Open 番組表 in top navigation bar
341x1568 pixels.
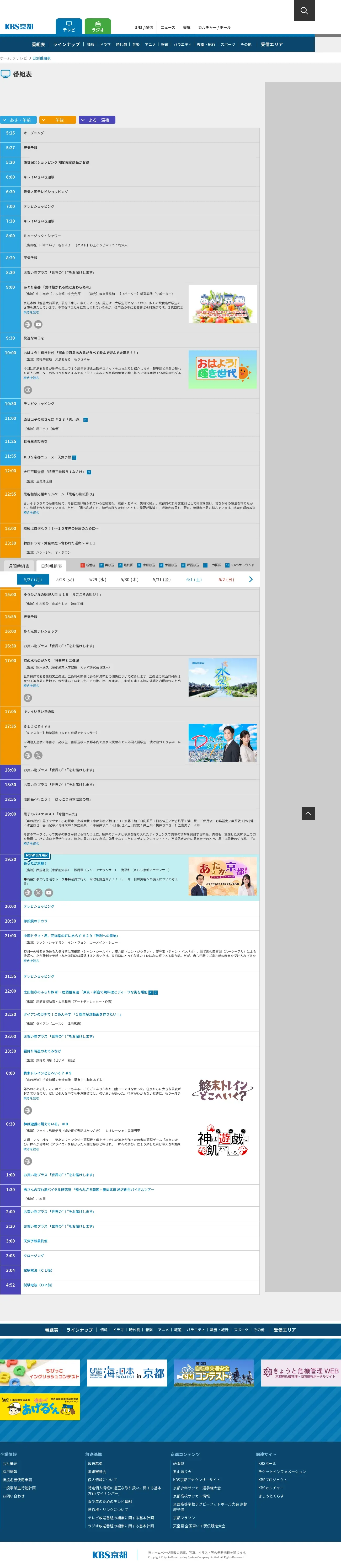[38, 44]
